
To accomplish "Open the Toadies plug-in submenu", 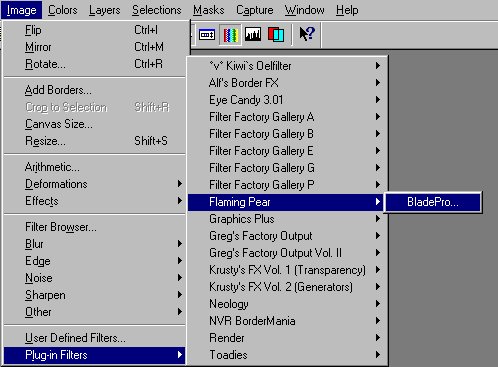I will tap(287, 355).
